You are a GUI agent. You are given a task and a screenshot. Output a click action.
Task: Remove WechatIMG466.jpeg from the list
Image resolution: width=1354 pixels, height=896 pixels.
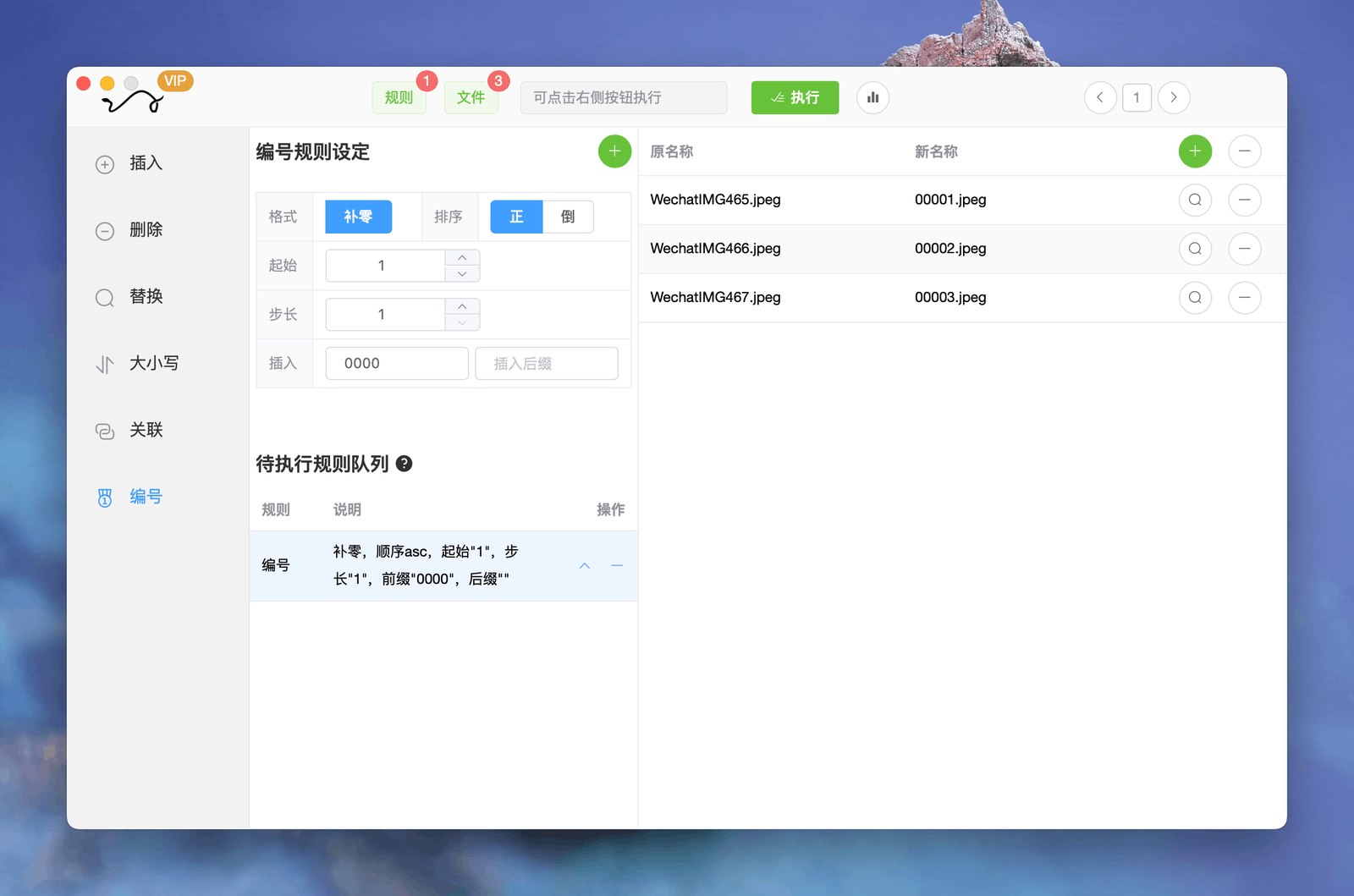tap(1245, 249)
